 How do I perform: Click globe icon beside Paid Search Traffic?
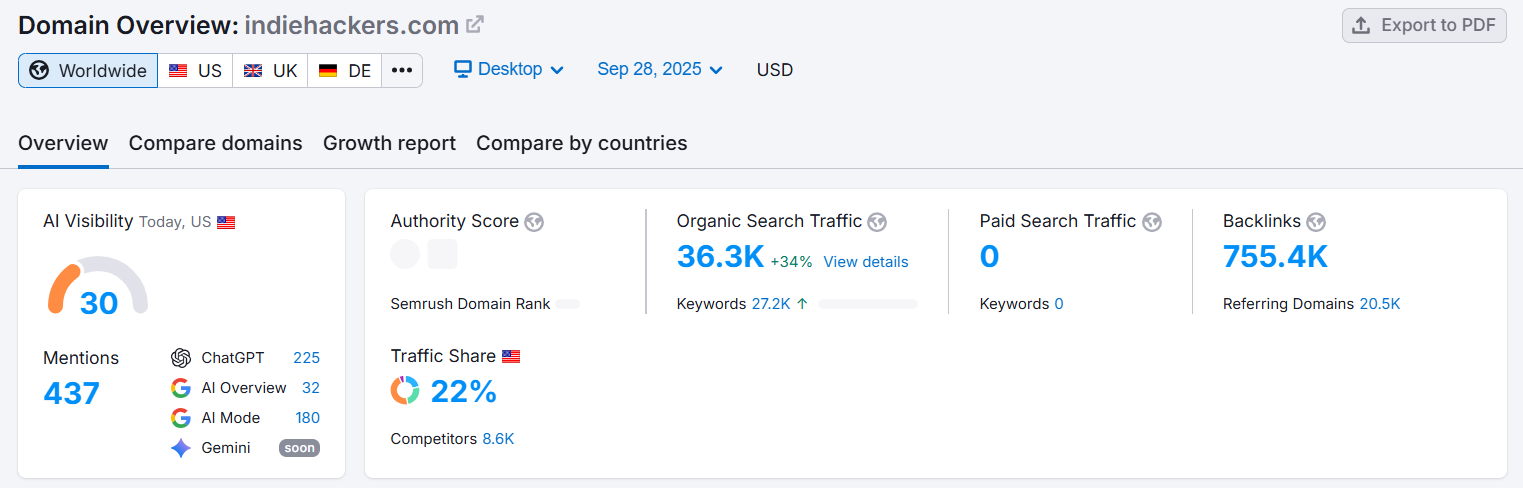[1152, 222]
